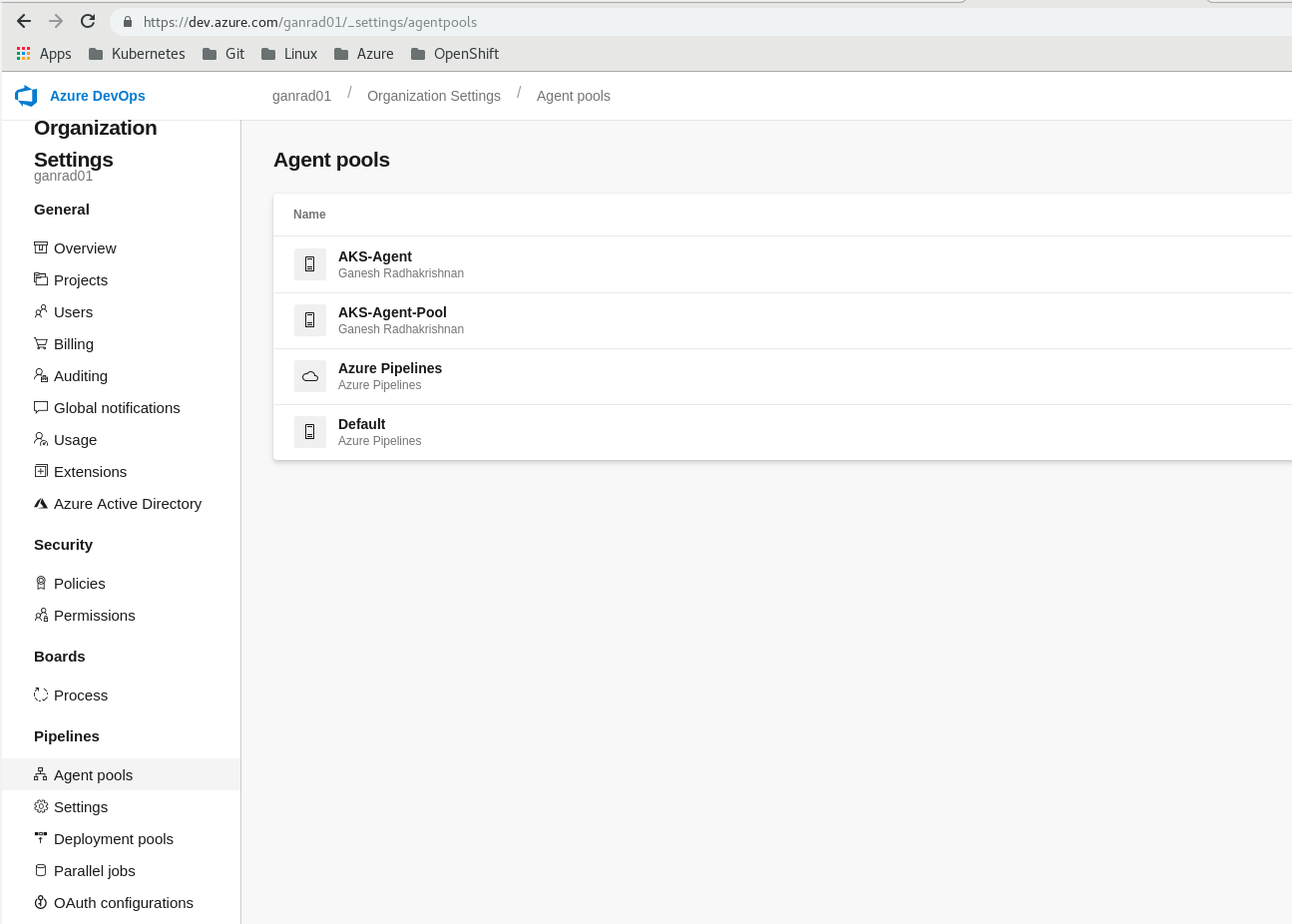
Task: Click Agent pools breadcrumb
Action: (574, 96)
